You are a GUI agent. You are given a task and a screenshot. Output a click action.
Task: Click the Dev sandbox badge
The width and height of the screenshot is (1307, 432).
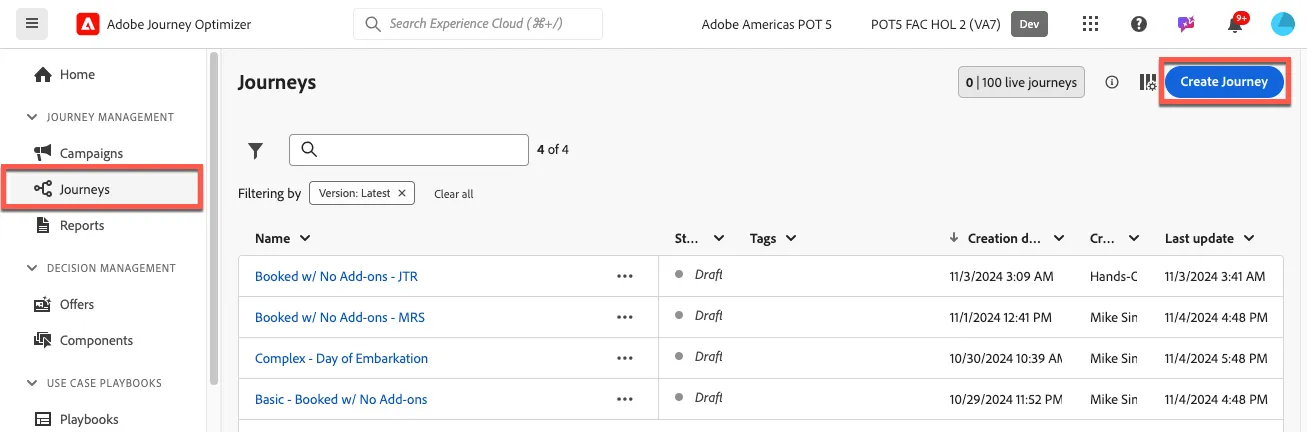[x=1030, y=24]
